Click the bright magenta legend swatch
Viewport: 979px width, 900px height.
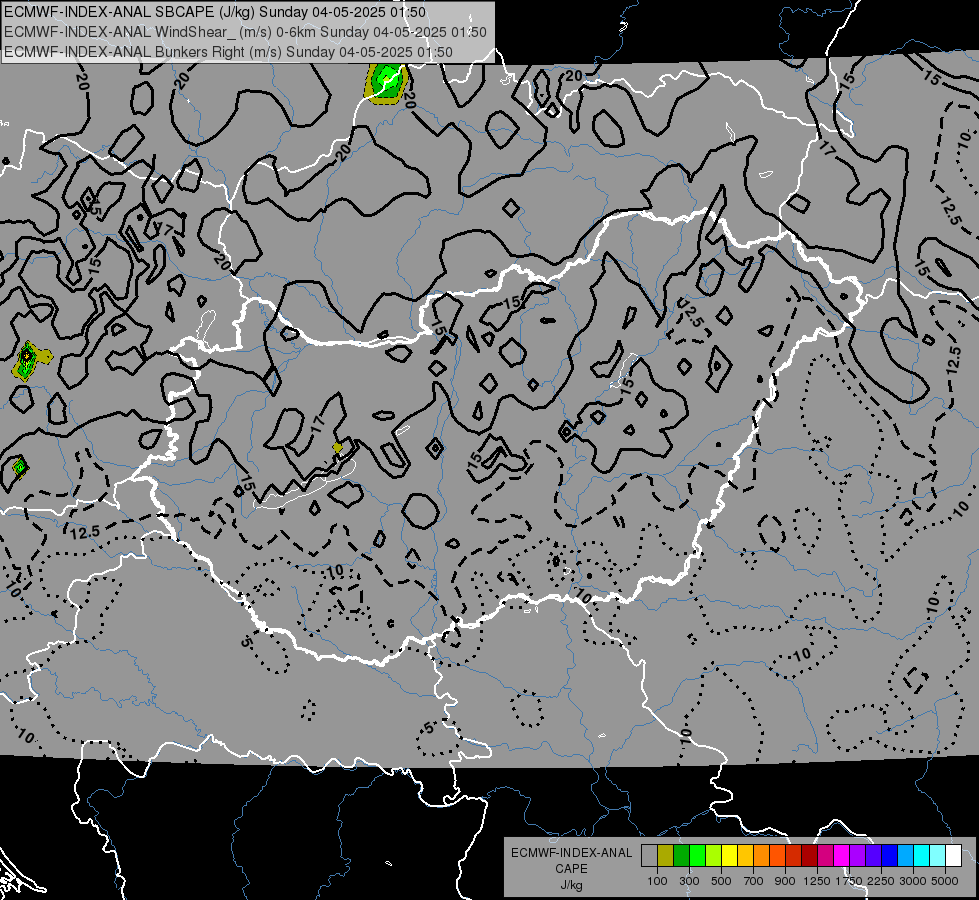tap(842, 856)
